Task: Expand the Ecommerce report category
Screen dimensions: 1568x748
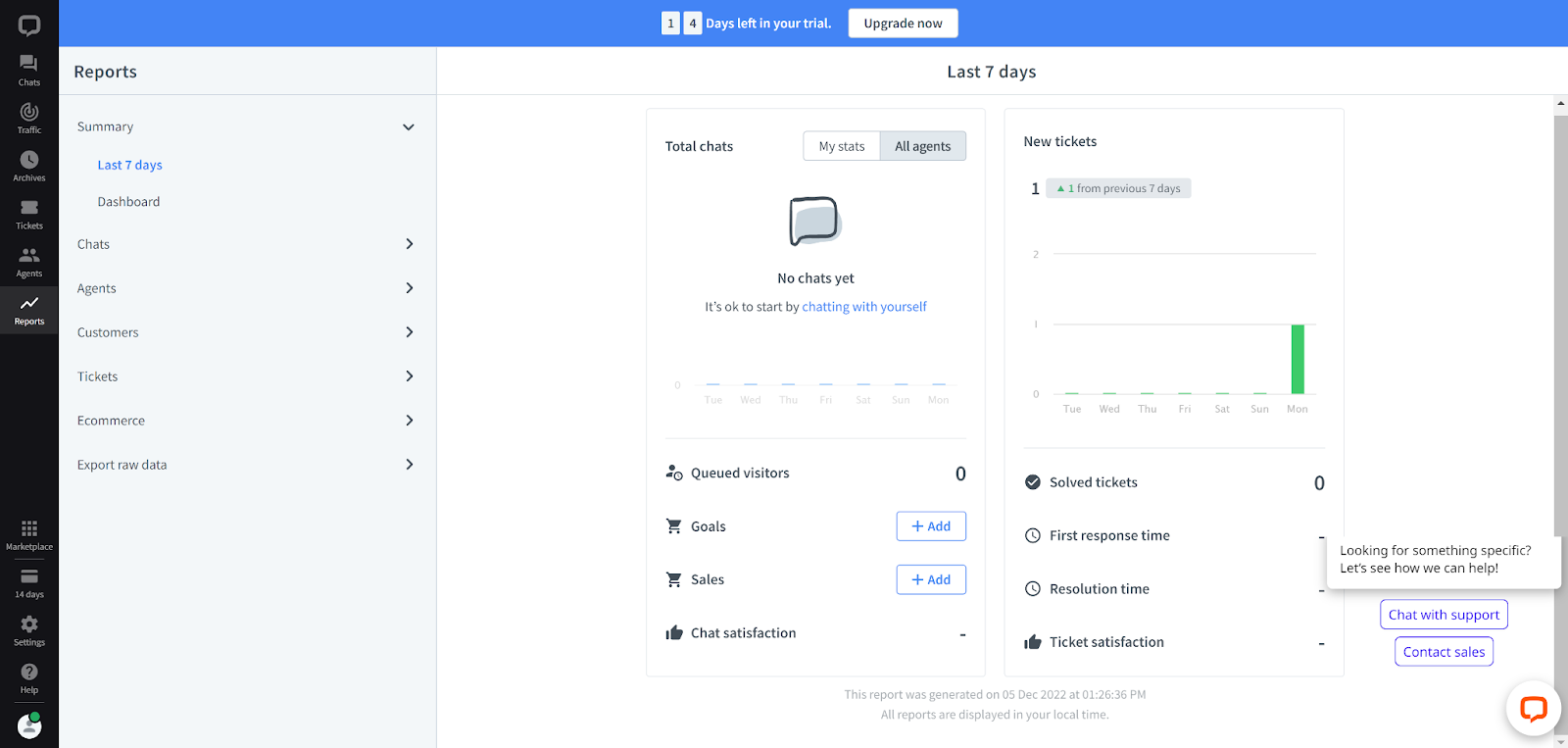Action: pyautogui.click(x=409, y=421)
